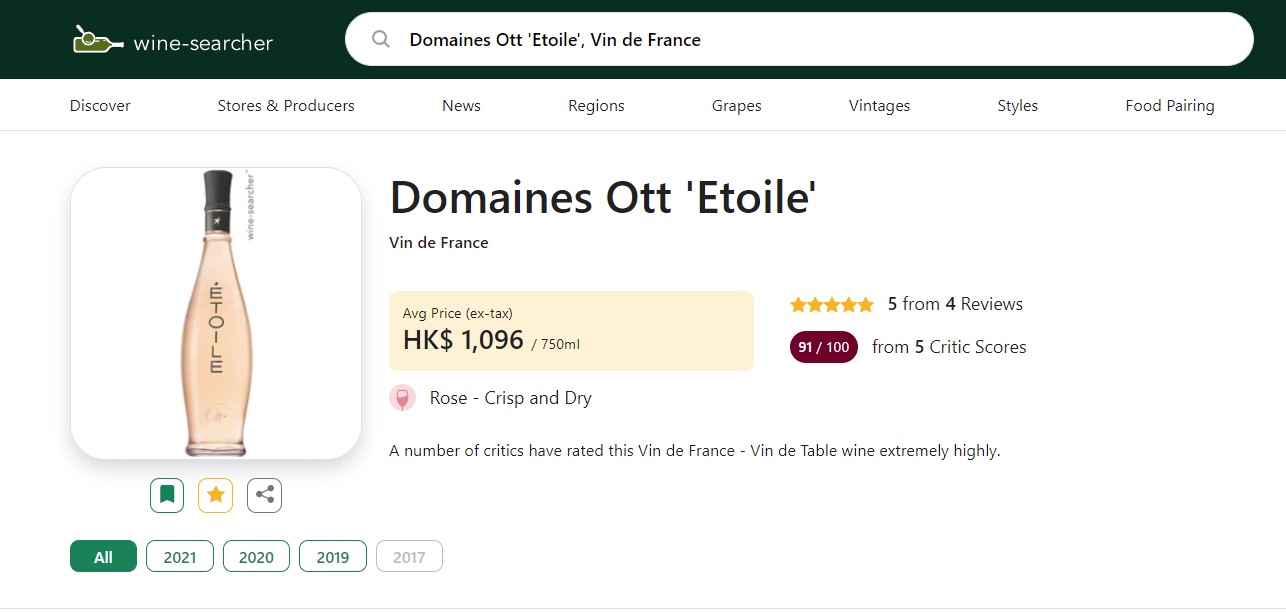Select the 2021 vintage filter
1286x613 pixels.
click(180, 557)
